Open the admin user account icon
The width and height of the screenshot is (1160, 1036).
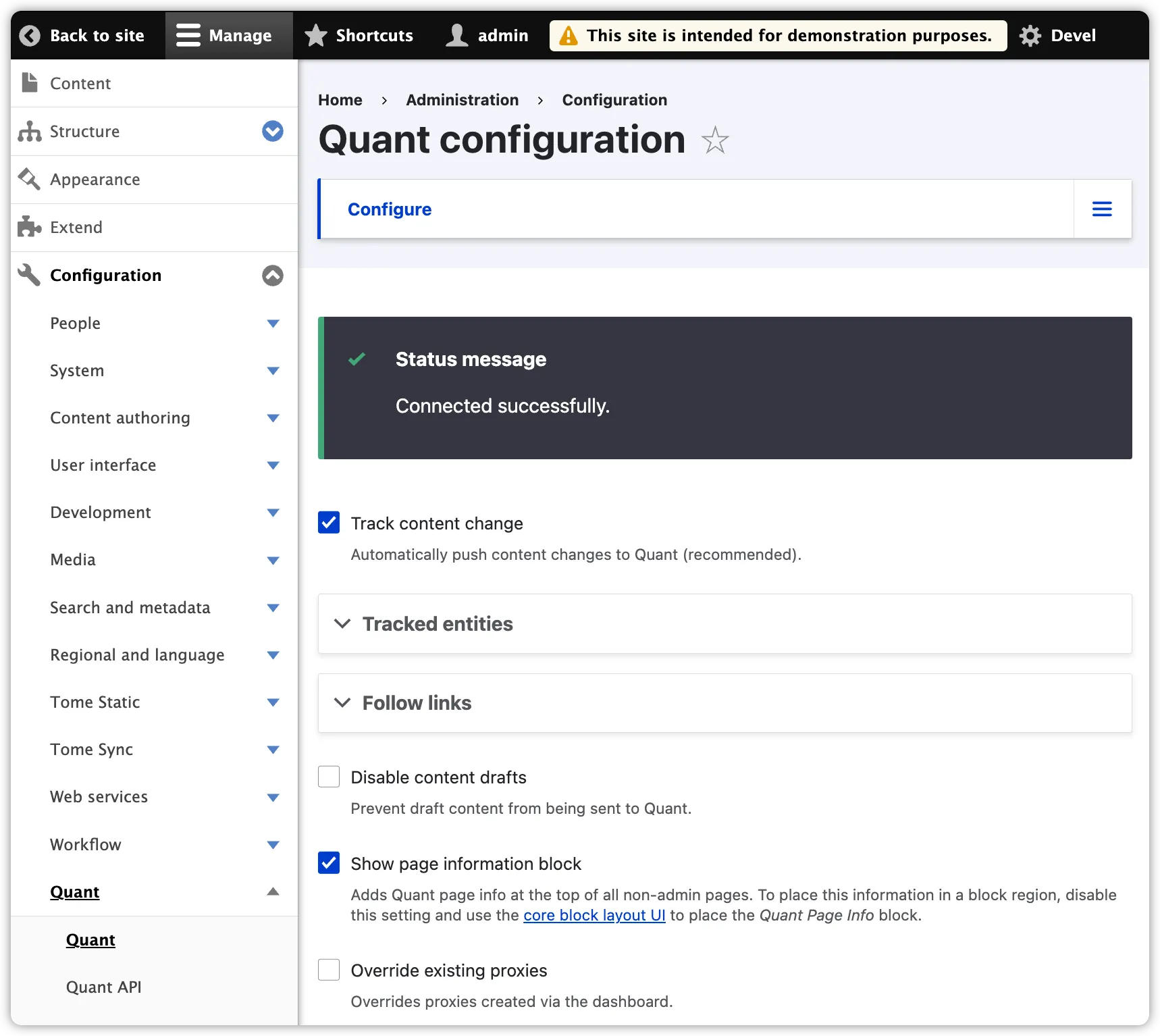pyautogui.click(x=456, y=35)
